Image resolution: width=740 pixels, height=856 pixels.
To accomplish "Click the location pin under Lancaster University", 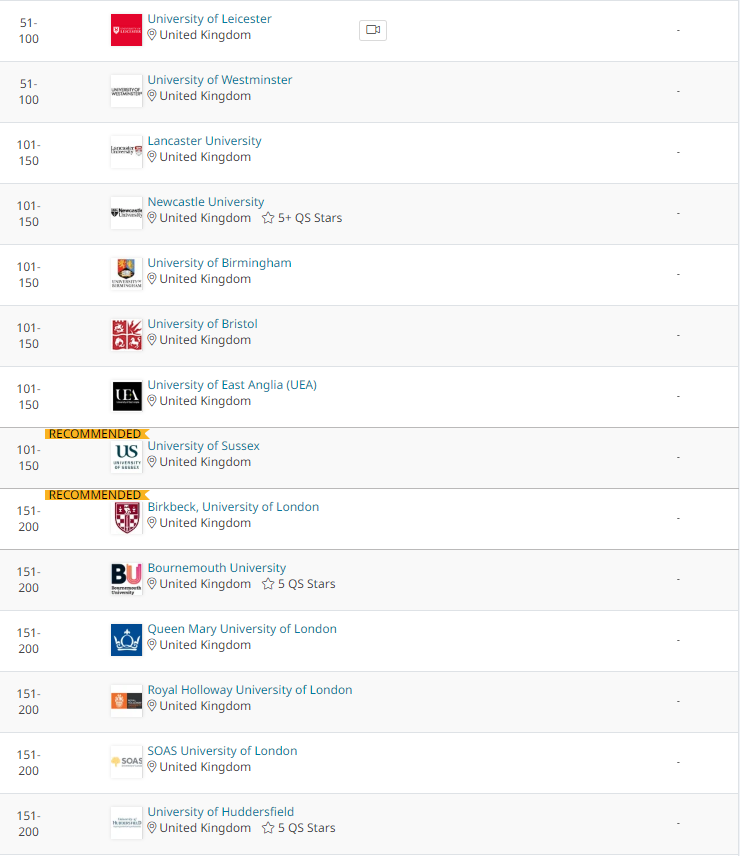I will (152, 157).
